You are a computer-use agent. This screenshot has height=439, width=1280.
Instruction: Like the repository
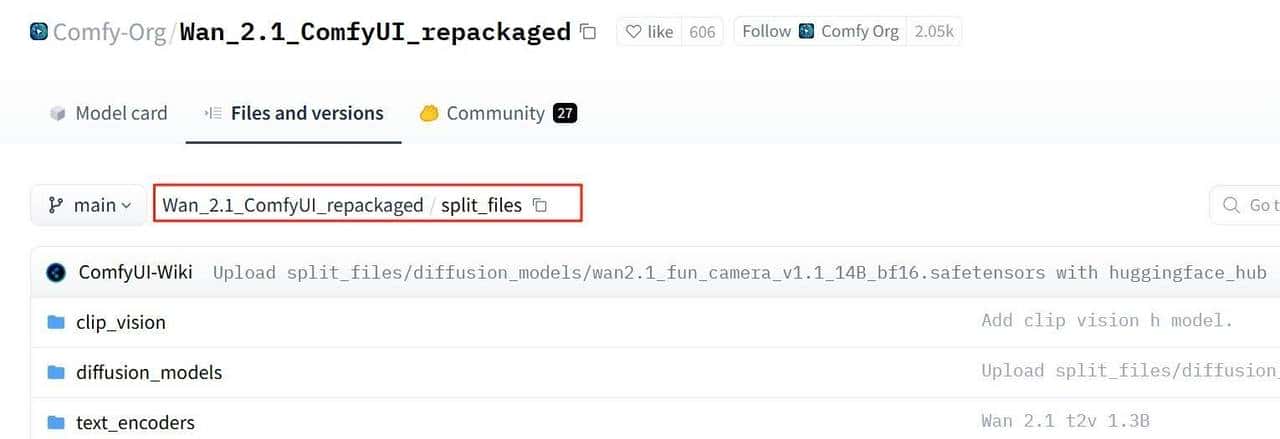point(649,32)
